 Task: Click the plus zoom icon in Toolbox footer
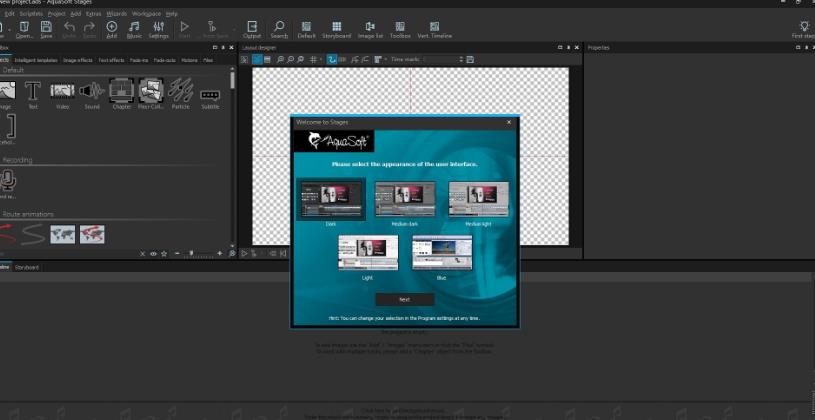pyautogui.click(x=219, y=254)
